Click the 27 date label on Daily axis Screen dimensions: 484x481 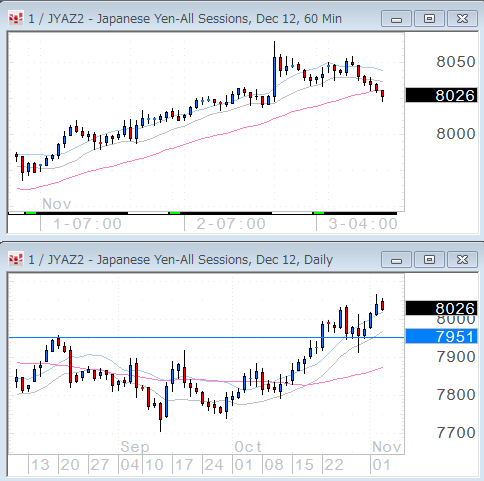(99, 465)
